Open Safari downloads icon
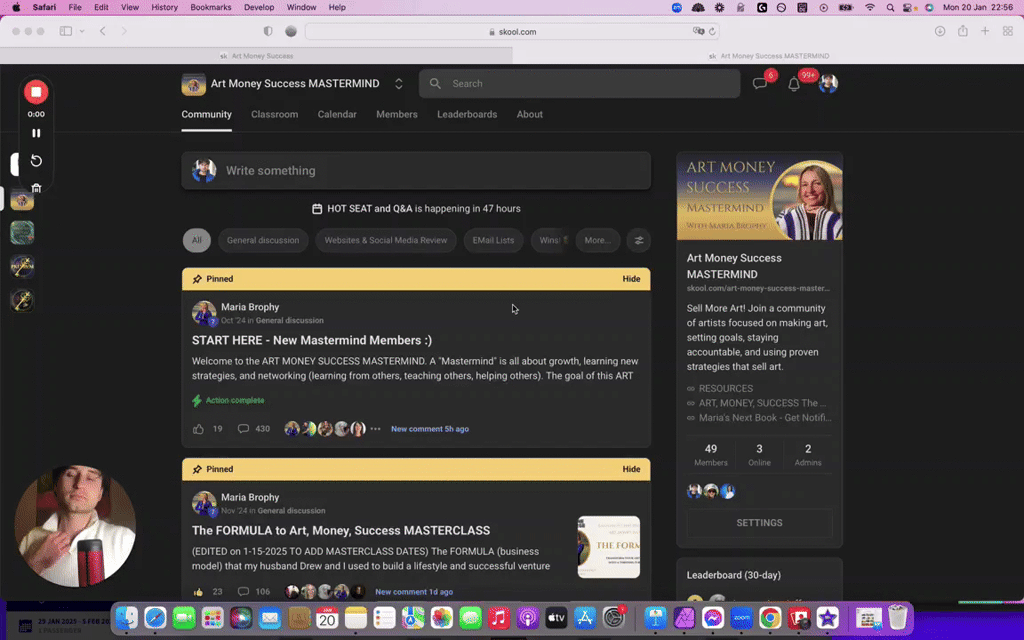This screenshot has height=640, width=1024. (x=940, y=31)
